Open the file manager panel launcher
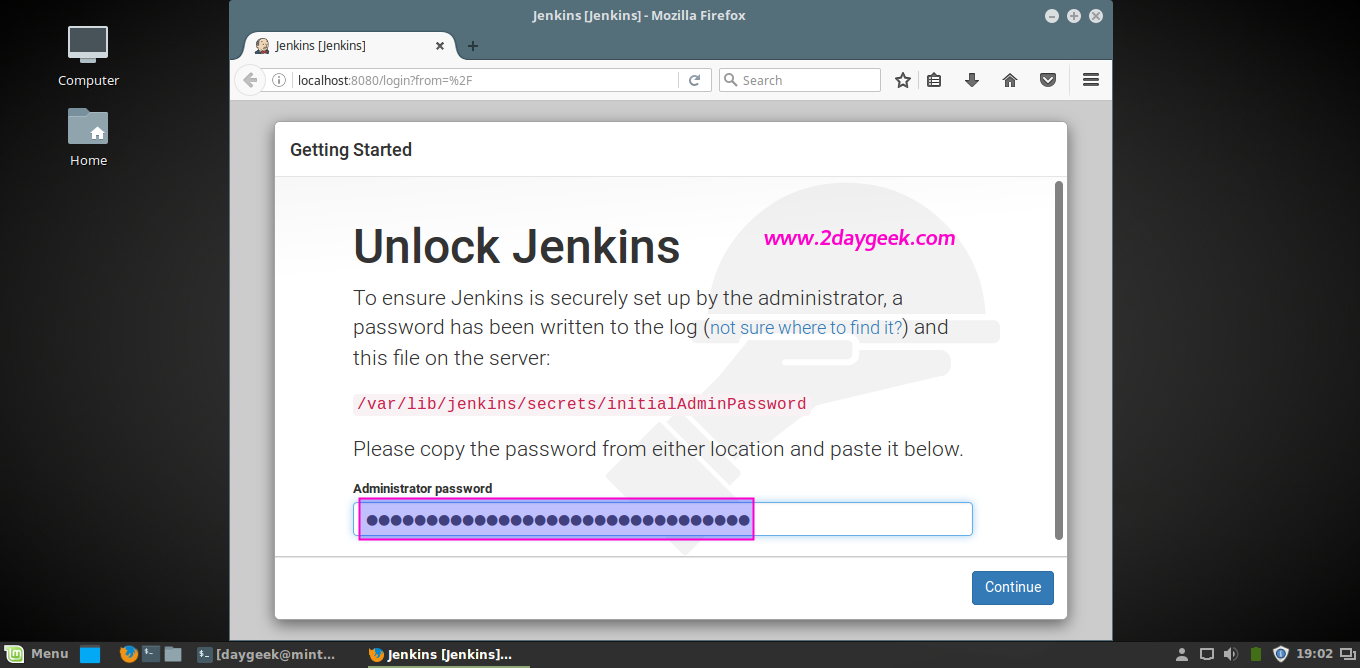Viewport: 1360px width, 668px height. point(173,654)
